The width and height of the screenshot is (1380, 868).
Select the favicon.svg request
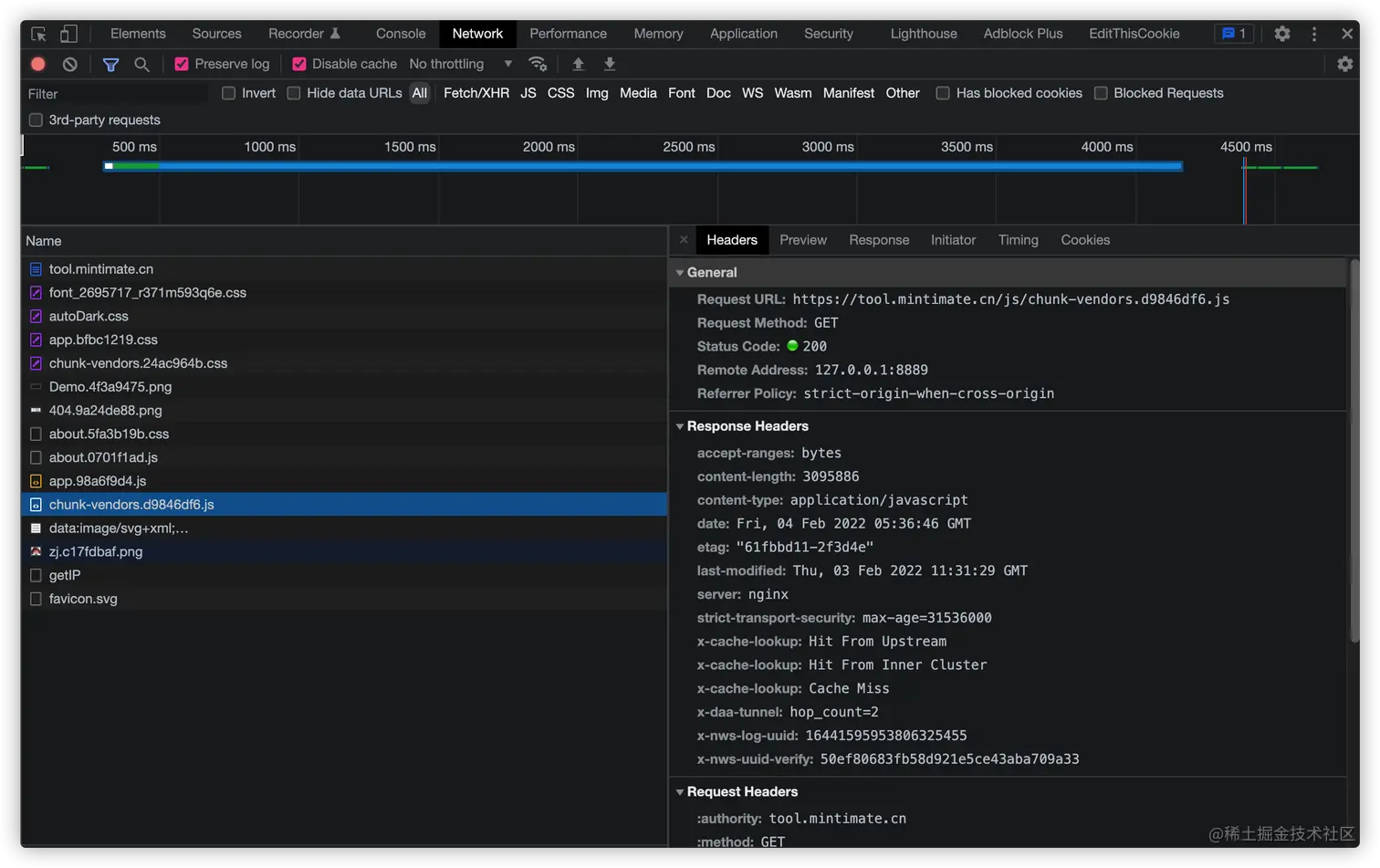click(344, 599)
